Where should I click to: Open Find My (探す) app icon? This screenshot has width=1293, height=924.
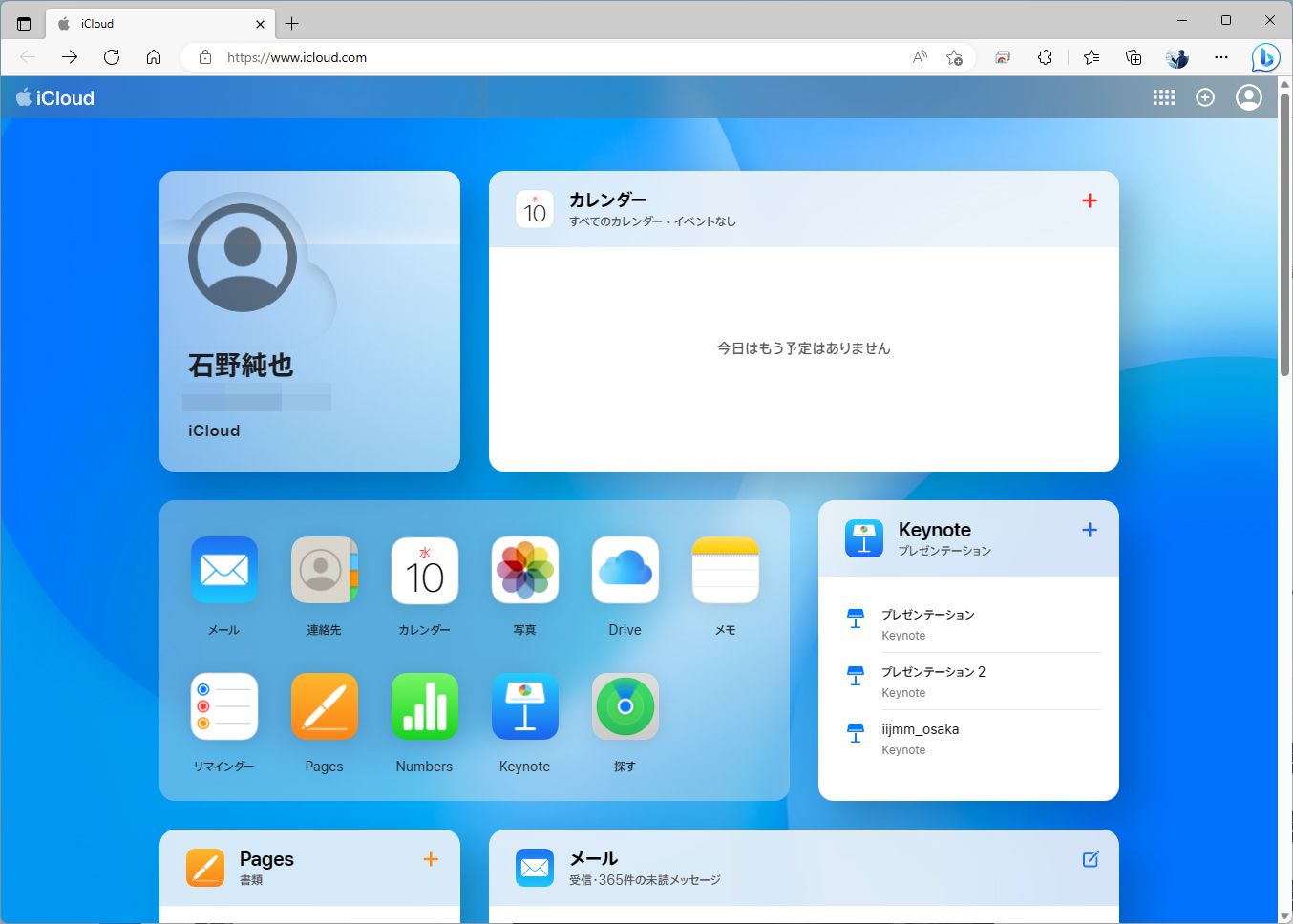pyautogui.click(x=625, y=706)
